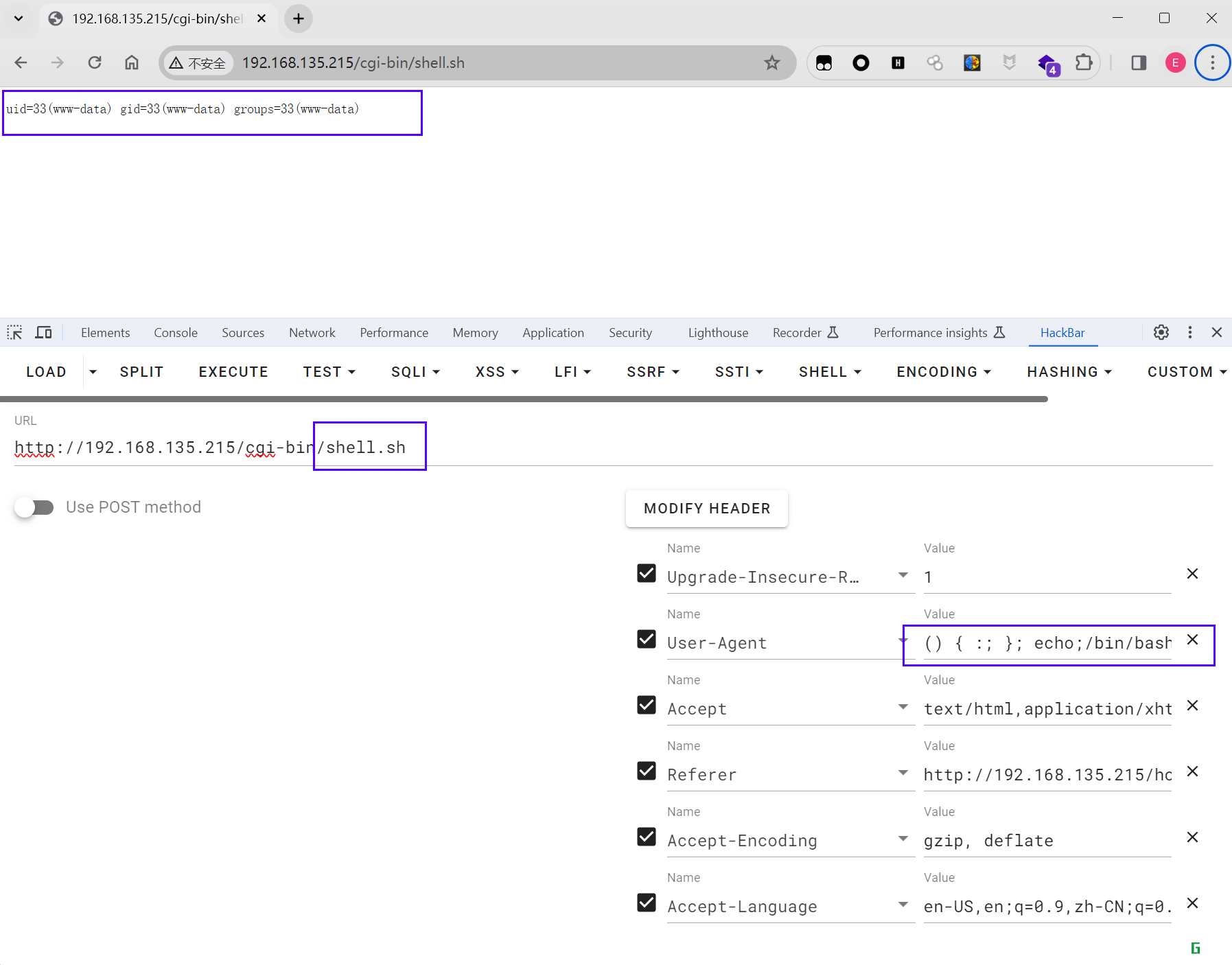Enable the Use POST method switch
The width and height of the screenshot is (1232, 965).
pos(34,507)
